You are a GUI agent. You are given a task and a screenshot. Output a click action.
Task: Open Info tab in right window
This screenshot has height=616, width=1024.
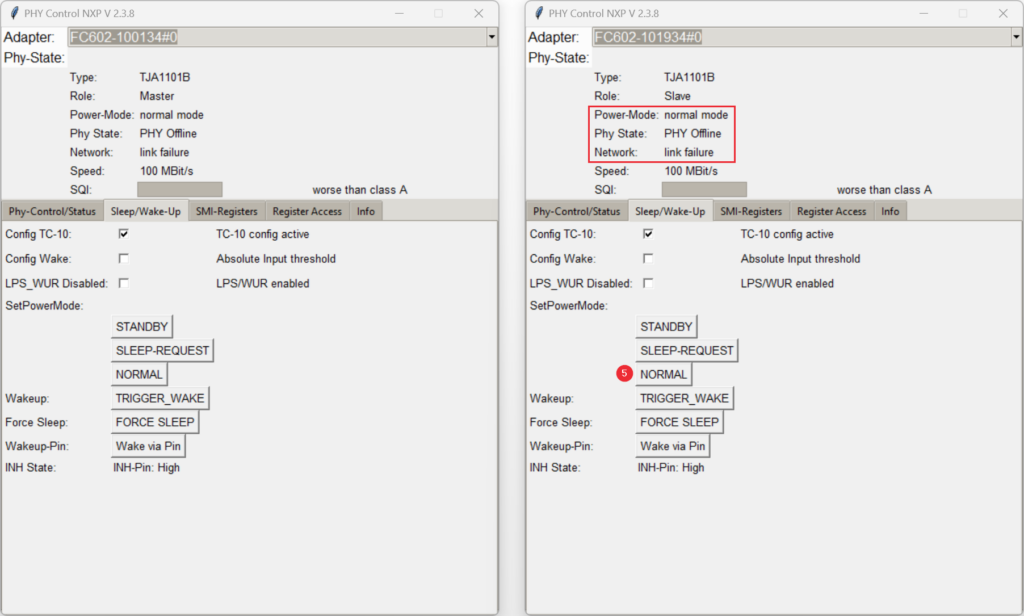(x=890, y=211)
